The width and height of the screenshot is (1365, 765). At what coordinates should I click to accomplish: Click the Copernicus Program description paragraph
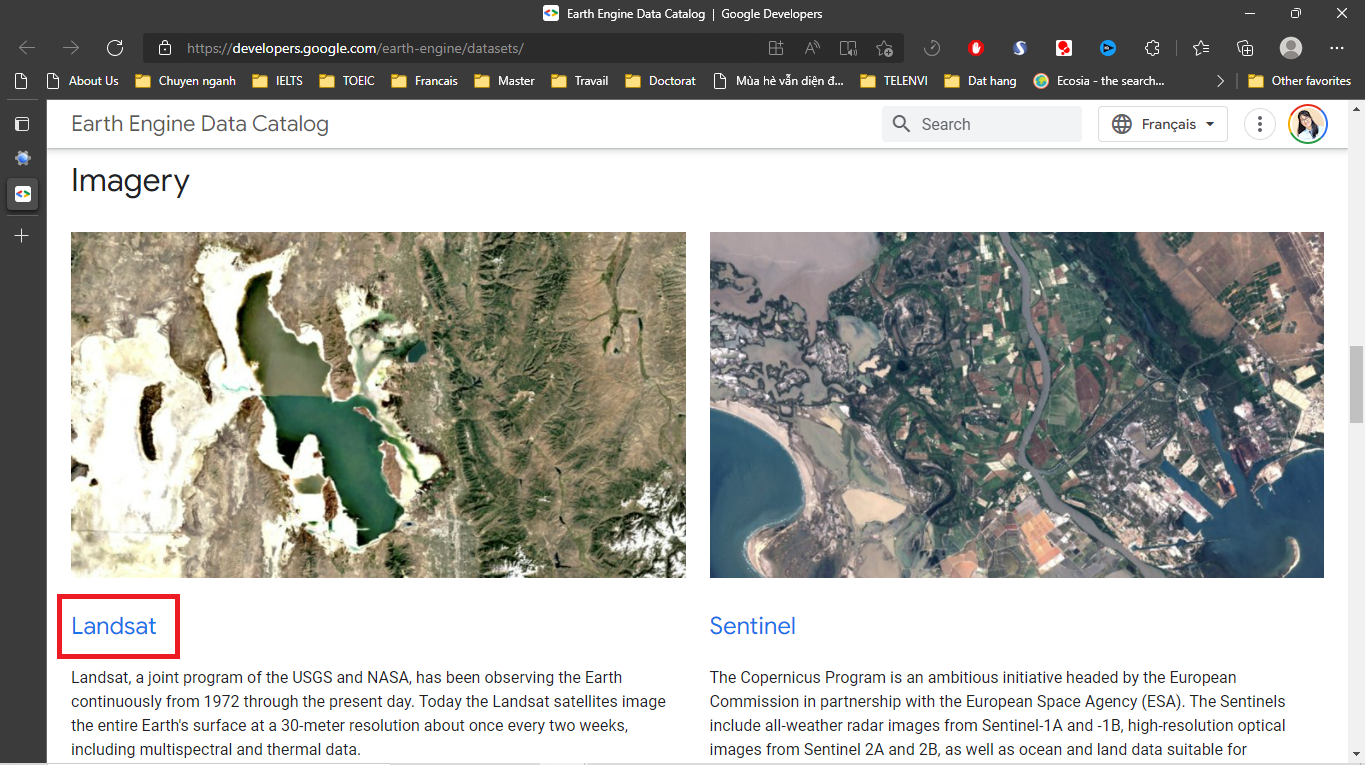coord(998,713)
